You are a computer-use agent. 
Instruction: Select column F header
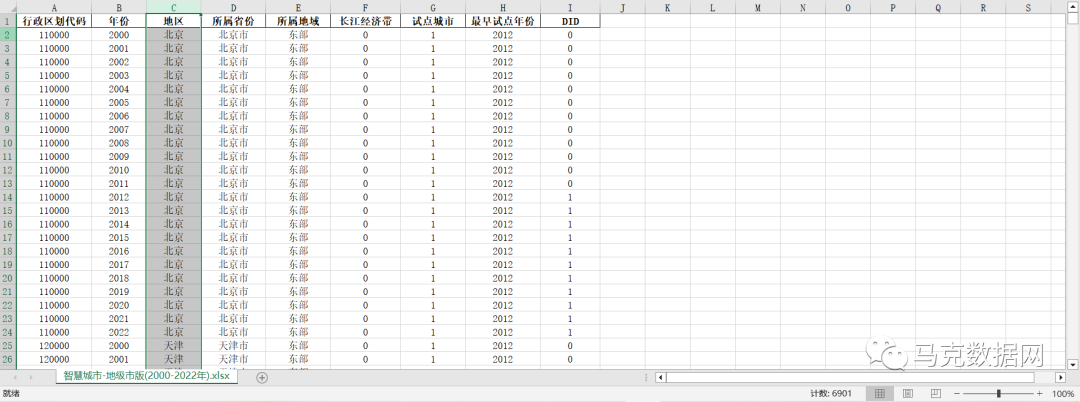point(365,8)
